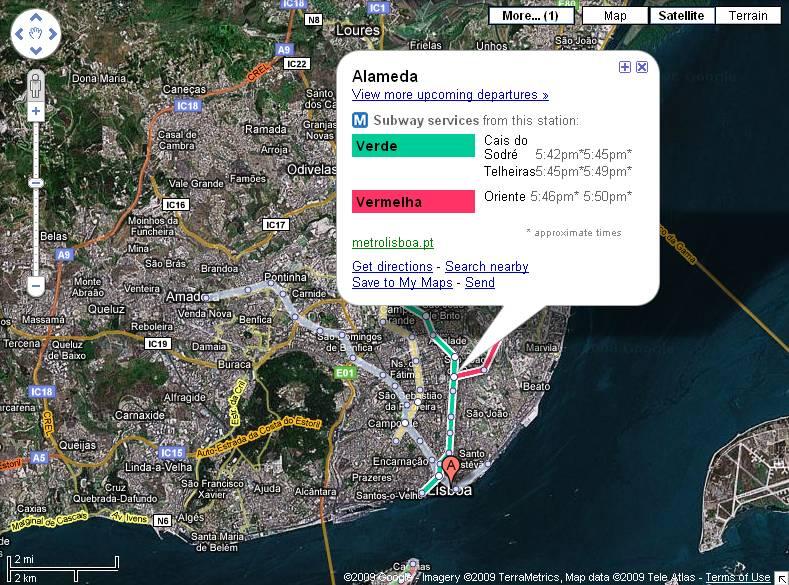The image size is (789, 585).
Task: Click Get directions link
Action: [x=392, y=267]
